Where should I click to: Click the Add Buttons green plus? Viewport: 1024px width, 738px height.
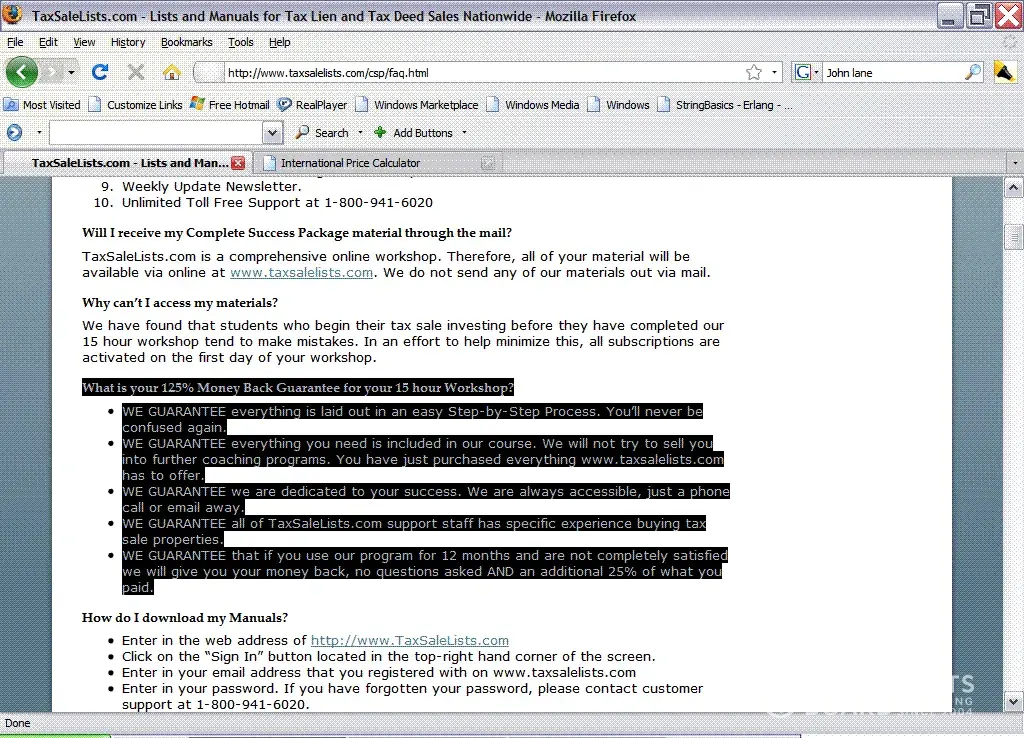coord(380,132)
